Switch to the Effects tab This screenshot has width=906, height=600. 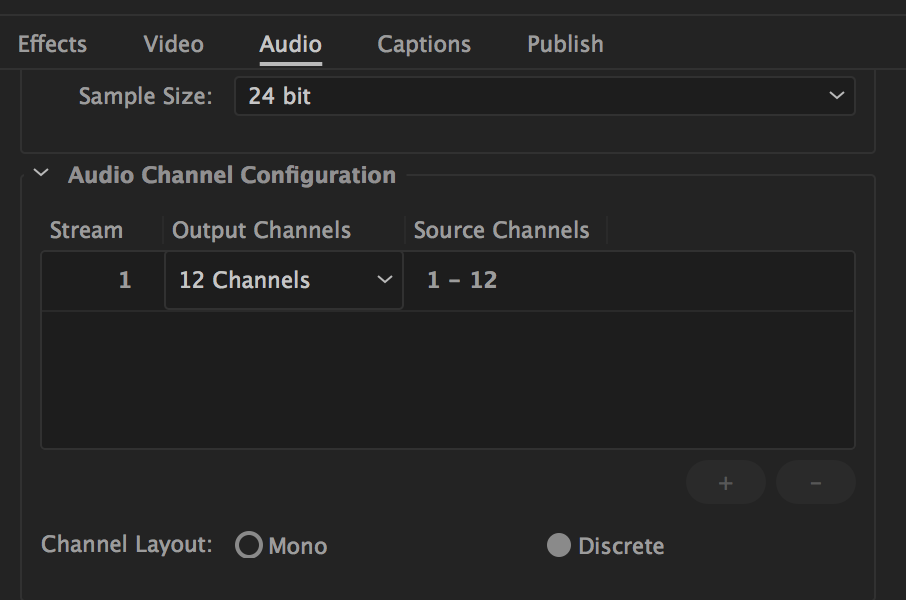pyautogui.click(x=52, y=44)
